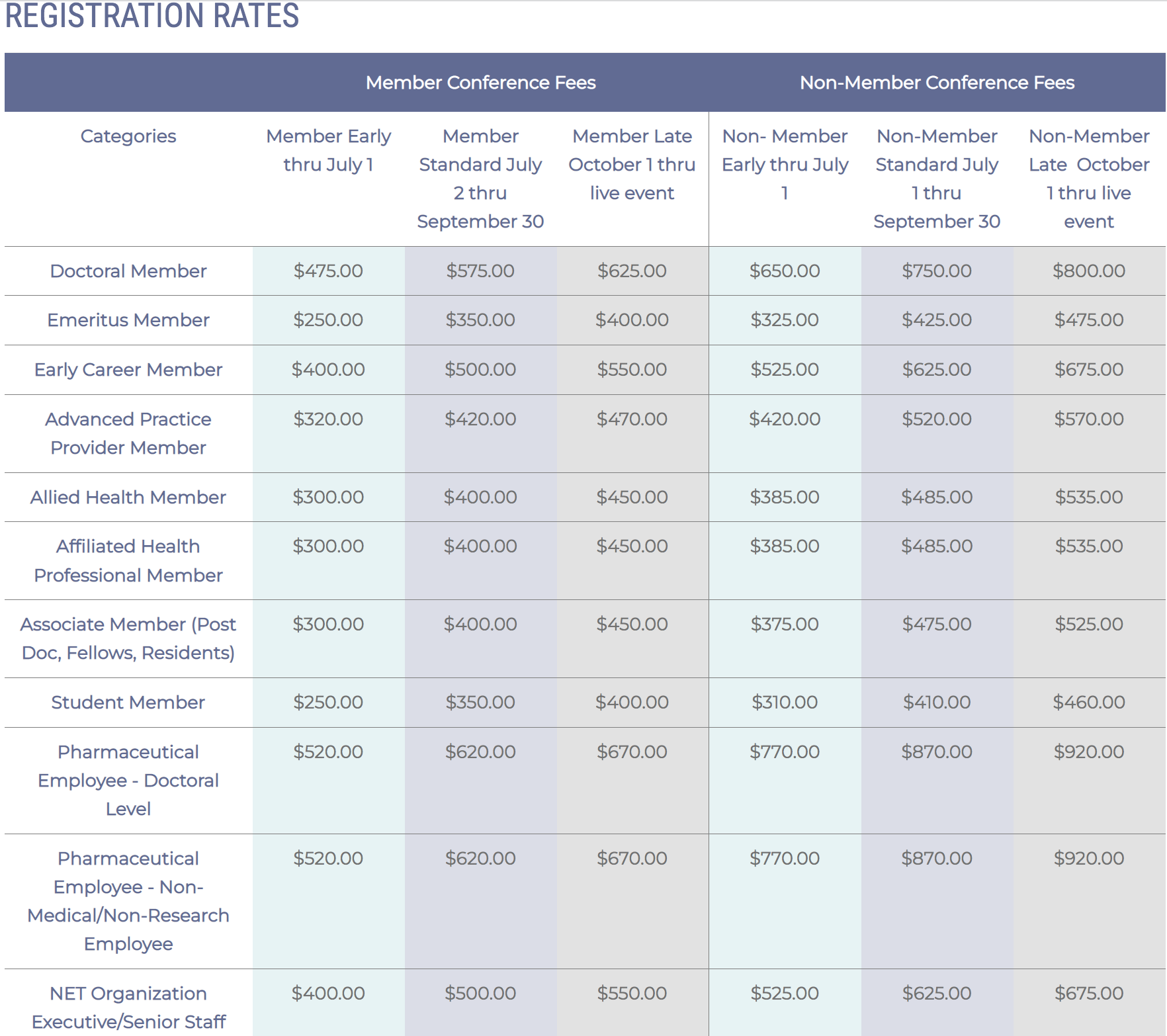Click the $320.00 Advanced Practice early fee

(328, 419)
